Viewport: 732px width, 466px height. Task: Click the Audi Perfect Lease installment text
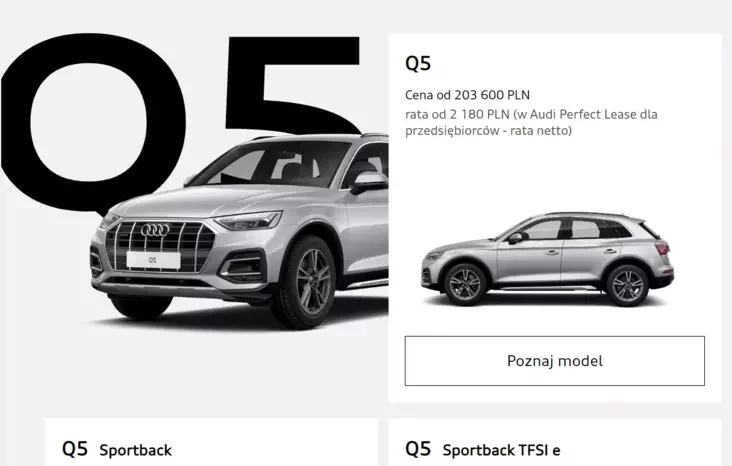(531, 122)
